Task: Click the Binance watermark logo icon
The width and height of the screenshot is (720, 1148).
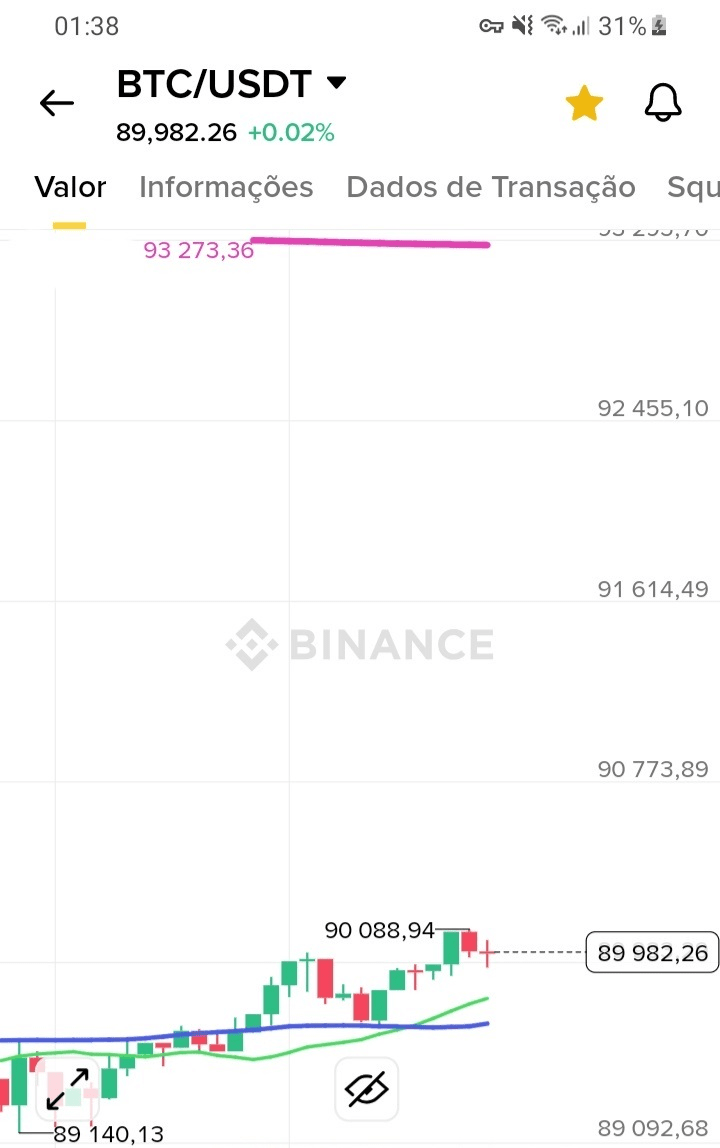Action: [x=250, y=644]
